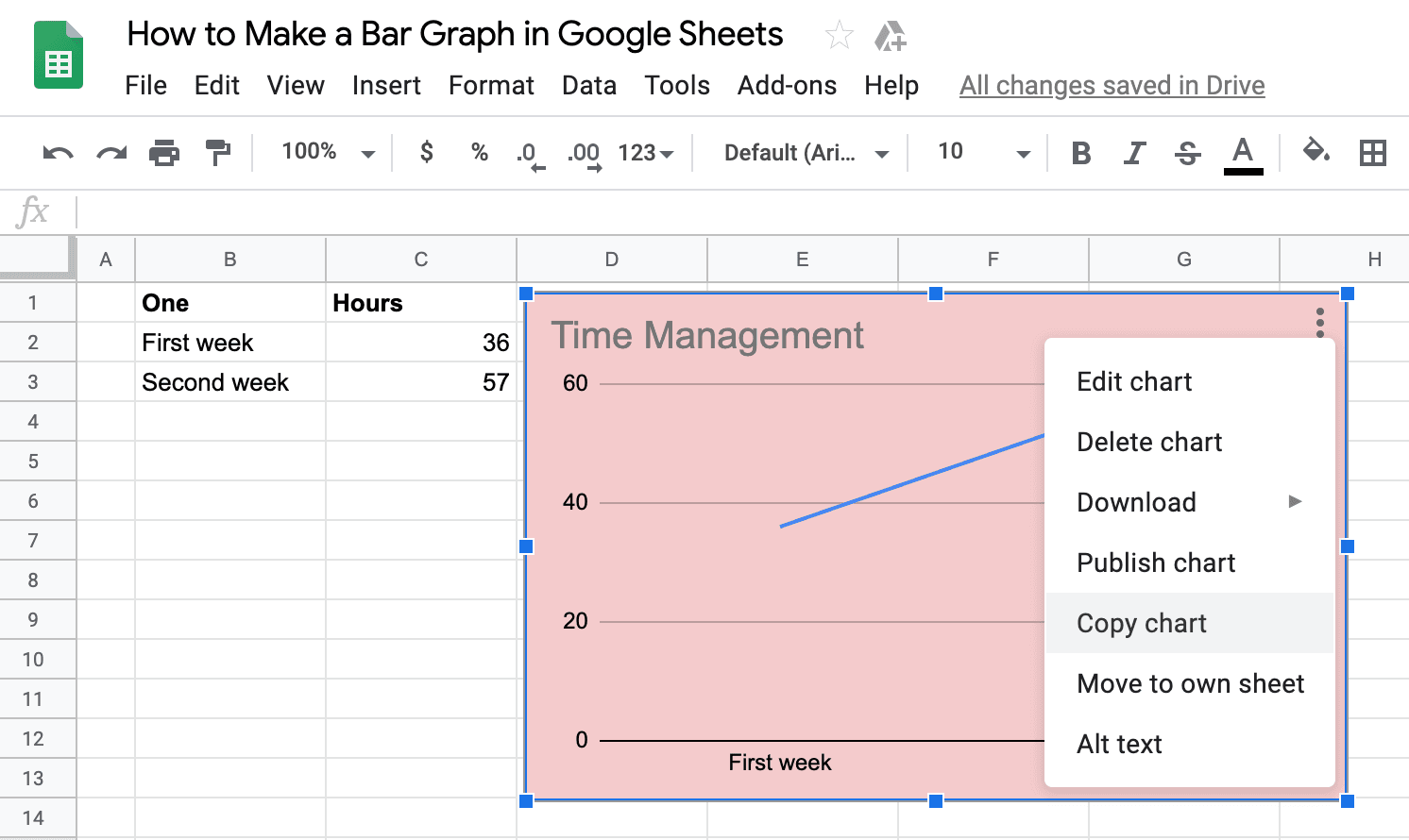Select Copy chart from the menu
Screen dimensions: 1409x840
click(x=1141, y=623)
